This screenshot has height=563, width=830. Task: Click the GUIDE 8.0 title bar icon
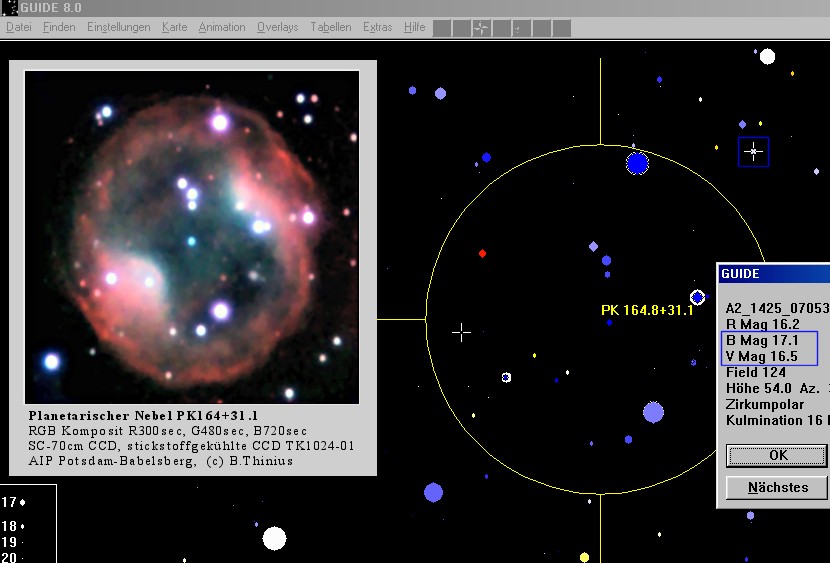[x=9, y=6]
